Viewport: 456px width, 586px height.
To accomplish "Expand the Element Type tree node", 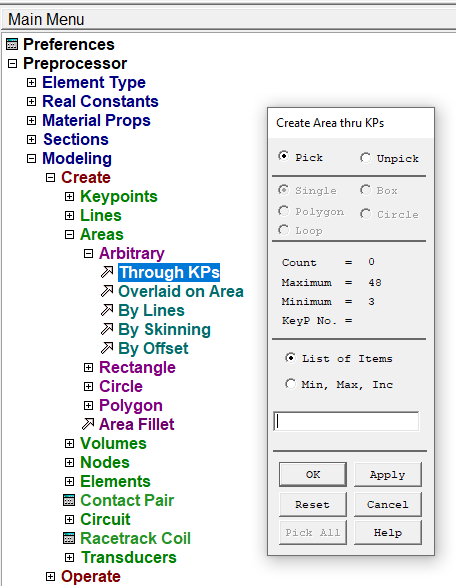I will pos(31,82).
